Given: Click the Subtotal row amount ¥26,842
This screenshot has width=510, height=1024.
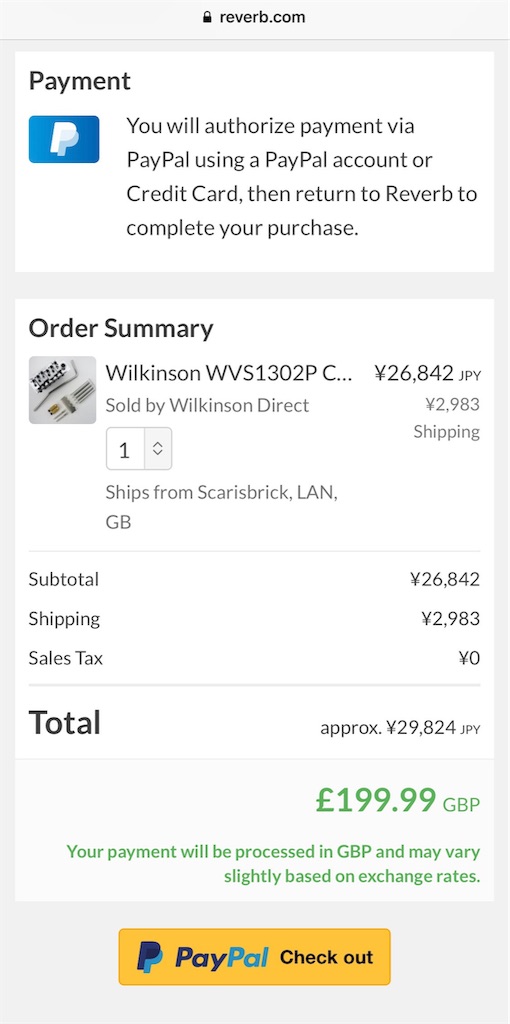Looking at the screenshot, I should [445, 579].
